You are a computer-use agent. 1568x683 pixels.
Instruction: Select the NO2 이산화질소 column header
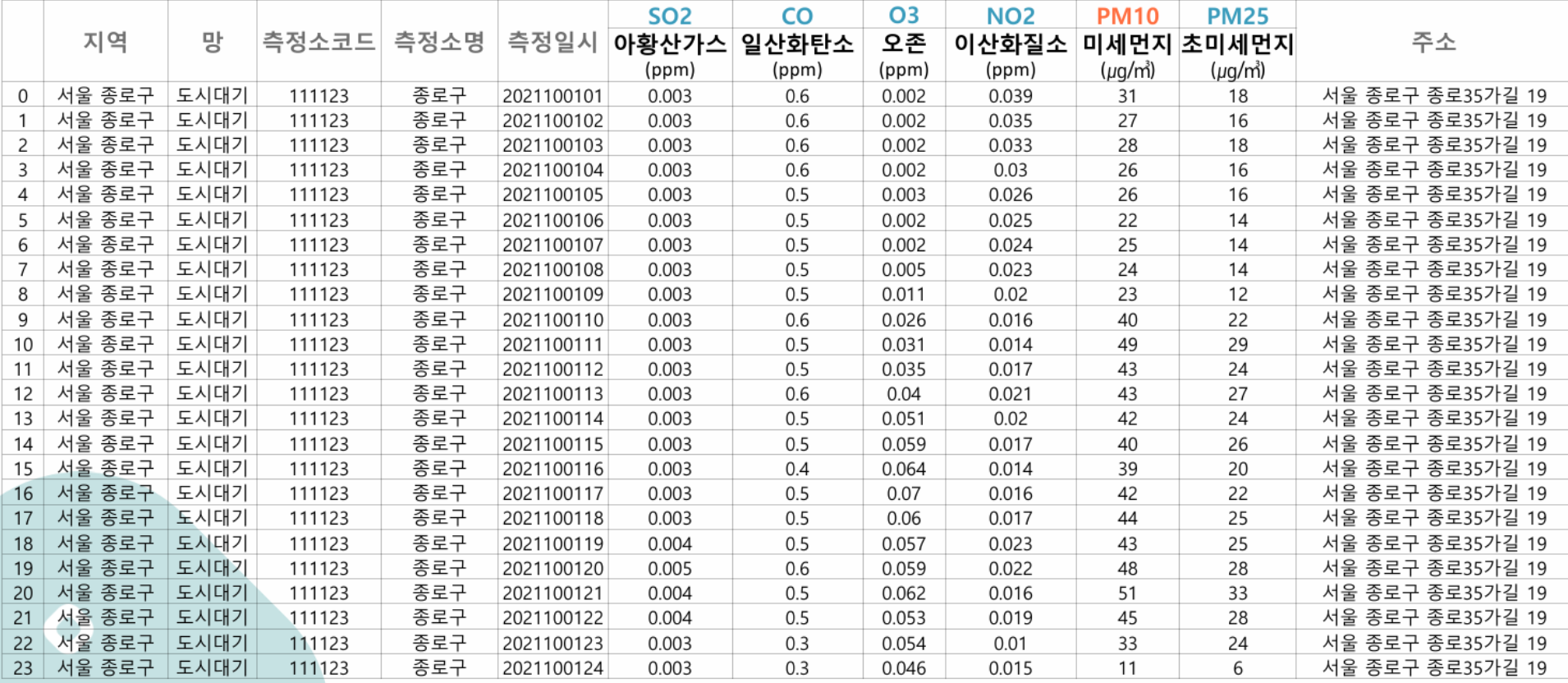(1011, 42)
